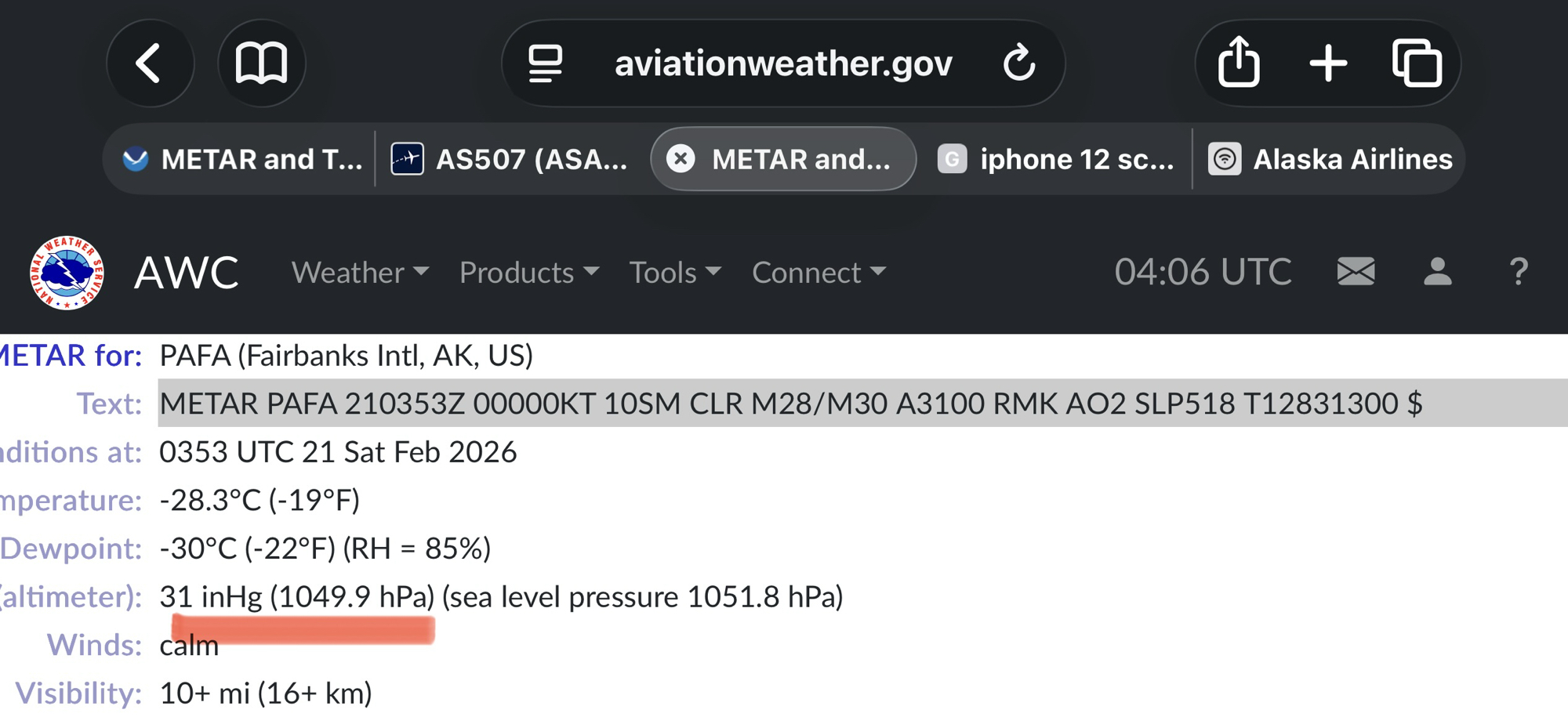Show the tab overview icon

click(x=1417, y=63)
